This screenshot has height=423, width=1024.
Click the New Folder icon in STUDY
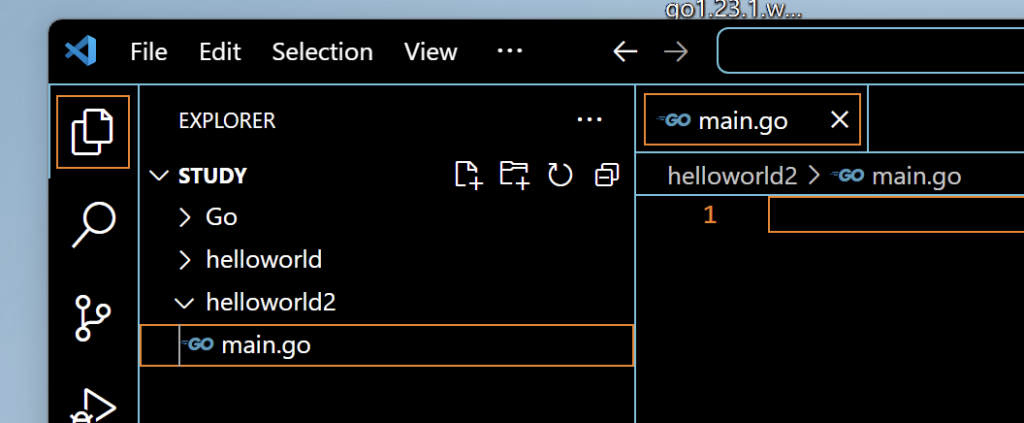coord(514,175)
